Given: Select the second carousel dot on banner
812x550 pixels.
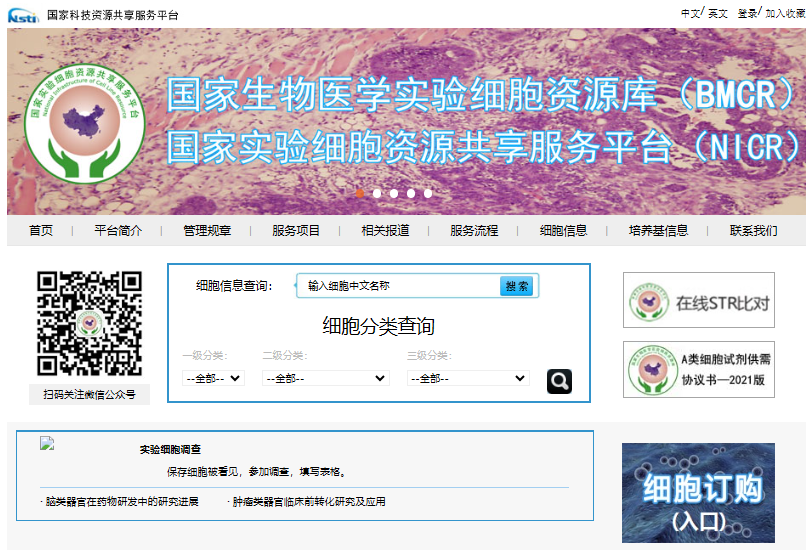Looking at the screenshot, I should click(x=377, y=193).
